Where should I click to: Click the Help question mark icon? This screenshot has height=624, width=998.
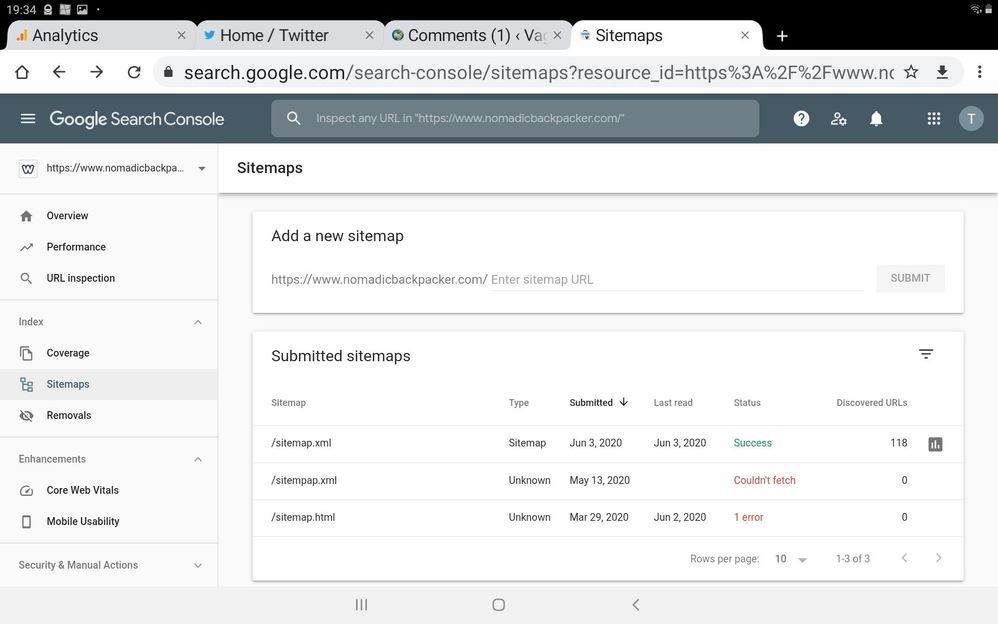pyautogui.click(x=801, y=119)
